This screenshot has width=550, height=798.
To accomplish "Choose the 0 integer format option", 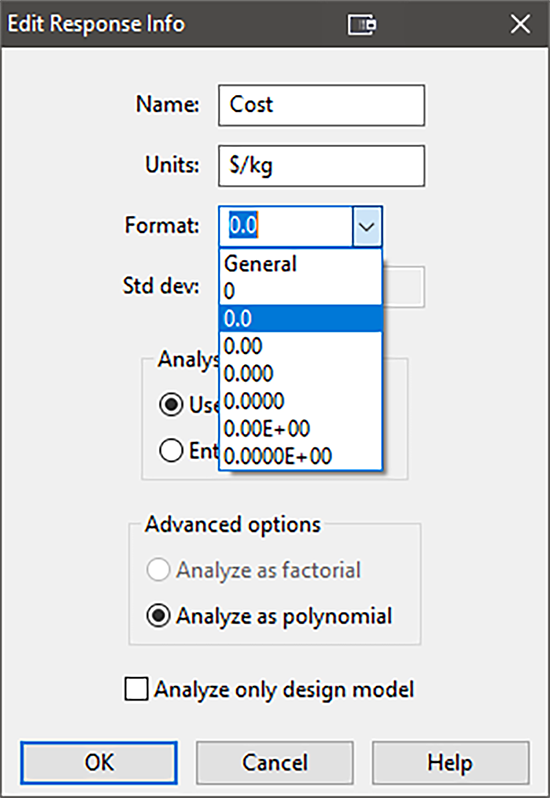I will [x=301, y=291].
